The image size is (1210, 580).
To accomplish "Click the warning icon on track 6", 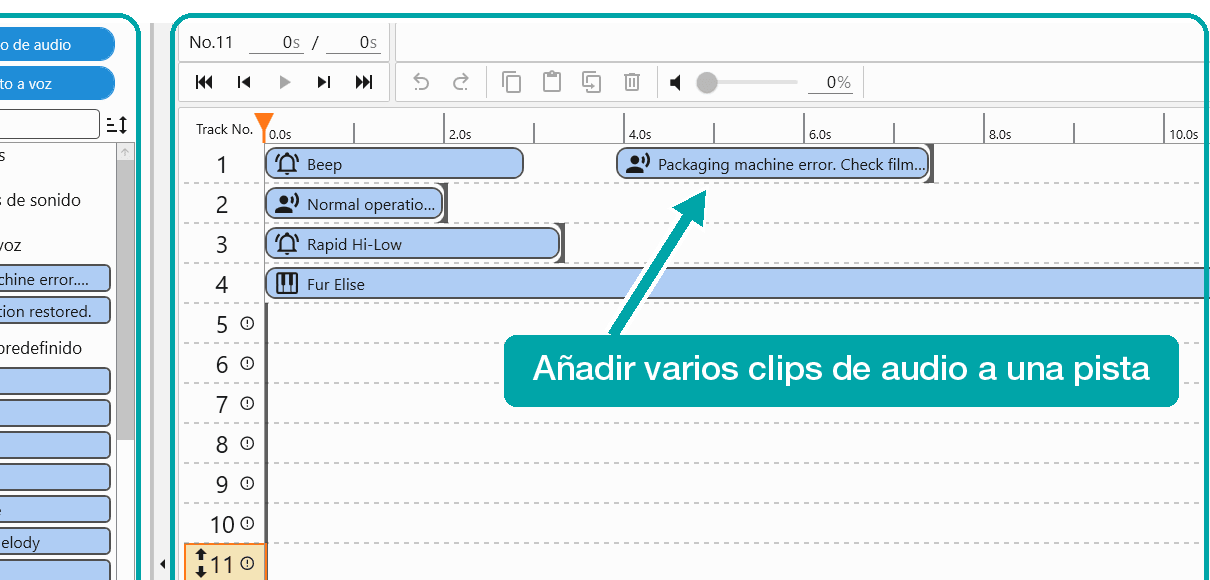I will [x=247, y=364].
